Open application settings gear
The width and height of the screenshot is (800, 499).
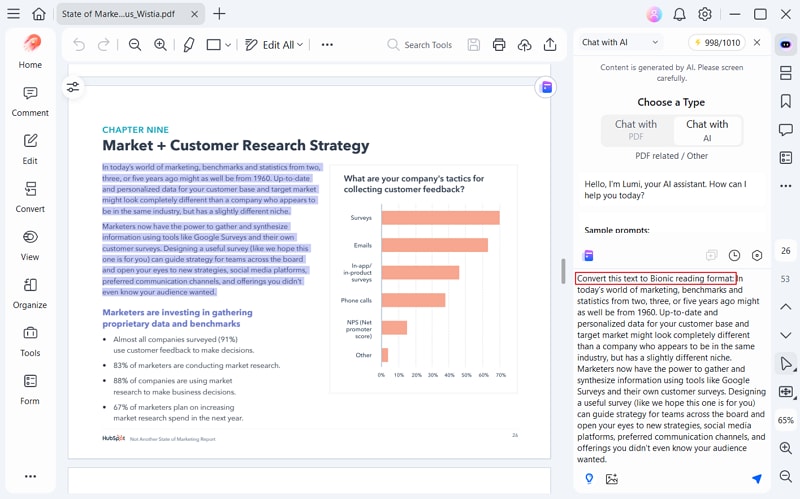point(705,14)
